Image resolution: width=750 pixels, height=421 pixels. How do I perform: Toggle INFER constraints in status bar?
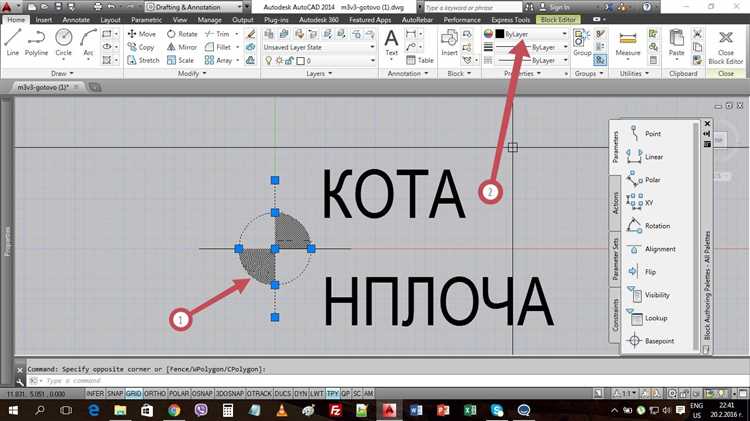coord(95,393)
